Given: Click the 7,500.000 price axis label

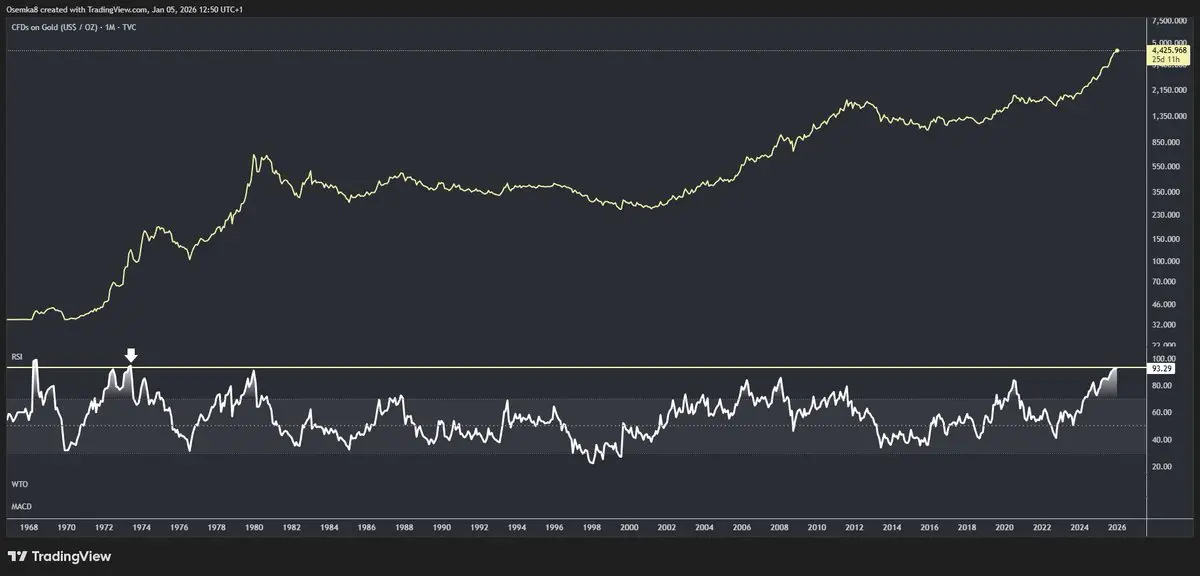Looking at the screenshot, I should (x=1169, y=20).
